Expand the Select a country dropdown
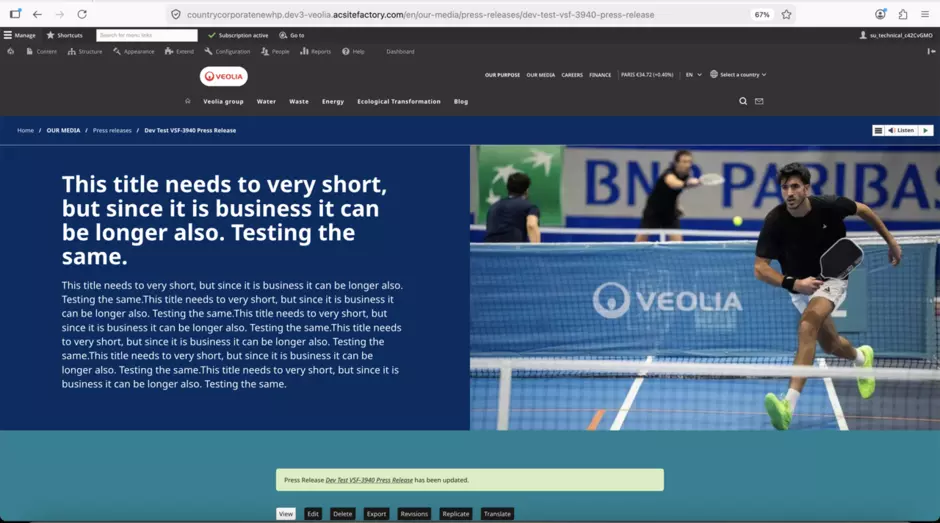This screenshot has height=523, width=940. tap(738, 75)
